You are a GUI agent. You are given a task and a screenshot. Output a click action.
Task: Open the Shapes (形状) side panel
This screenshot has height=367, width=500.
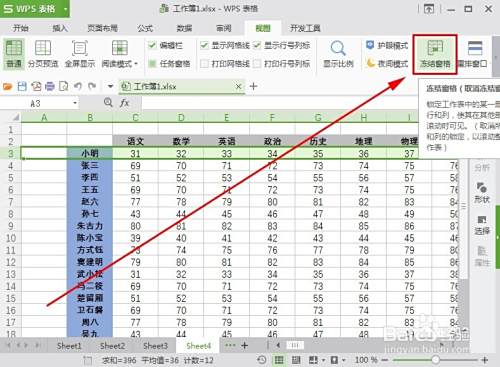click(482, 193)
